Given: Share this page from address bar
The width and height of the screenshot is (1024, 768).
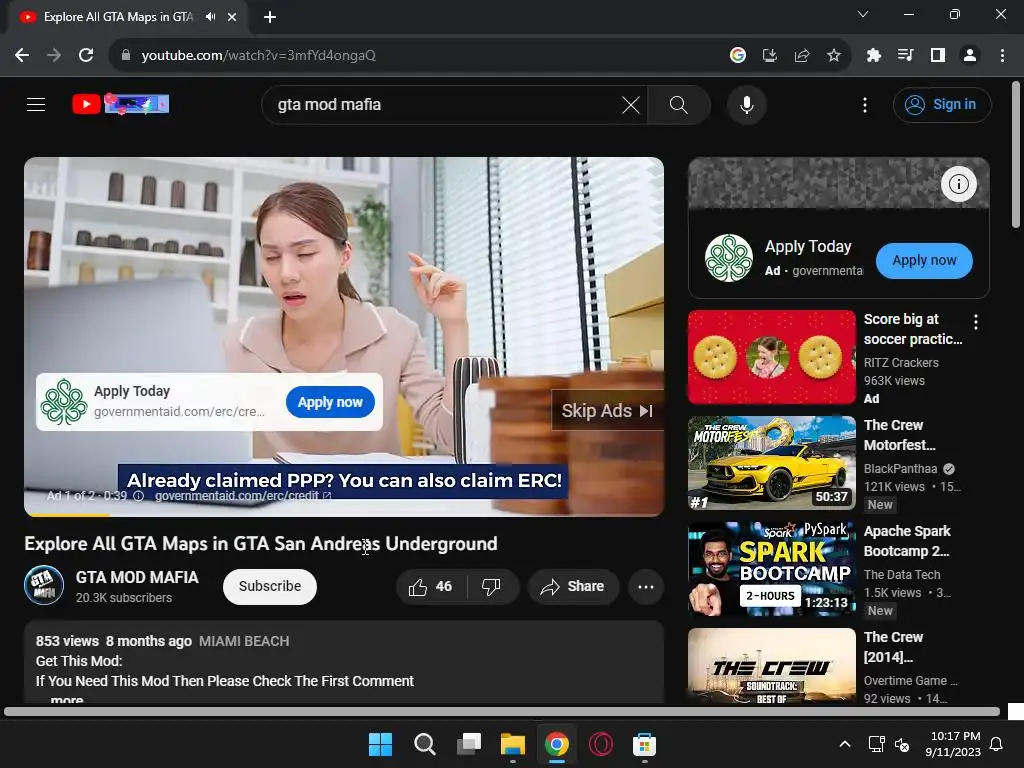Looking at the screenshot, I should point(802,56).
